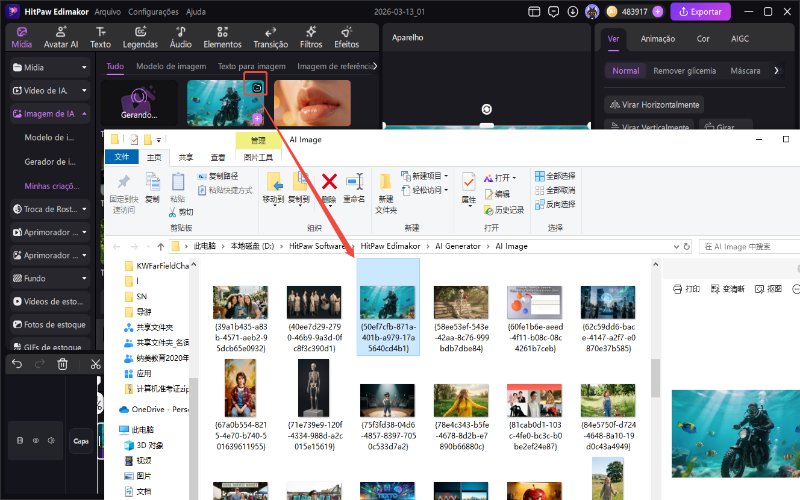Click the Virar Horizontalmente button

[656, 105]
